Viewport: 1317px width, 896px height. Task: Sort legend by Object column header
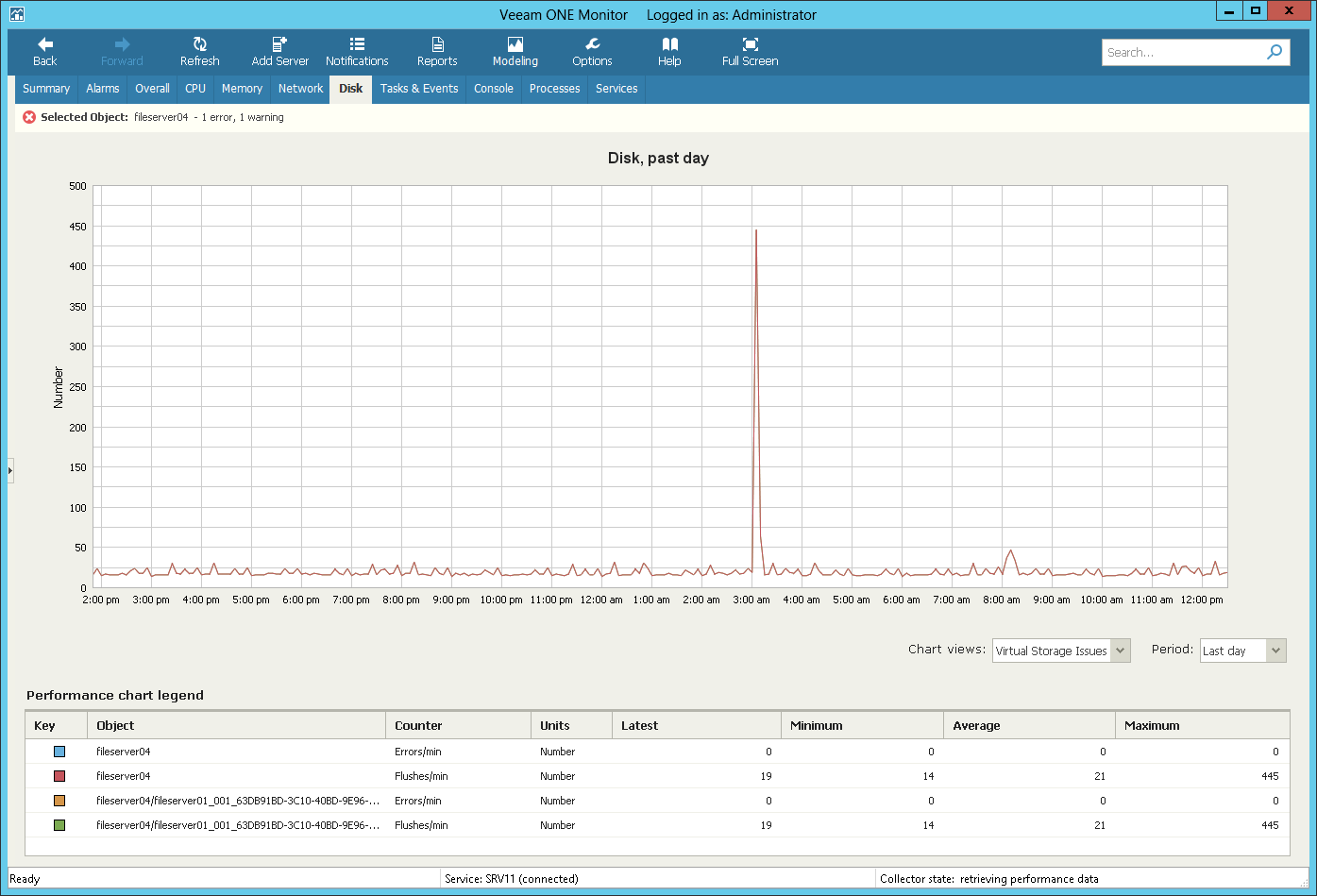click(237, 725)
